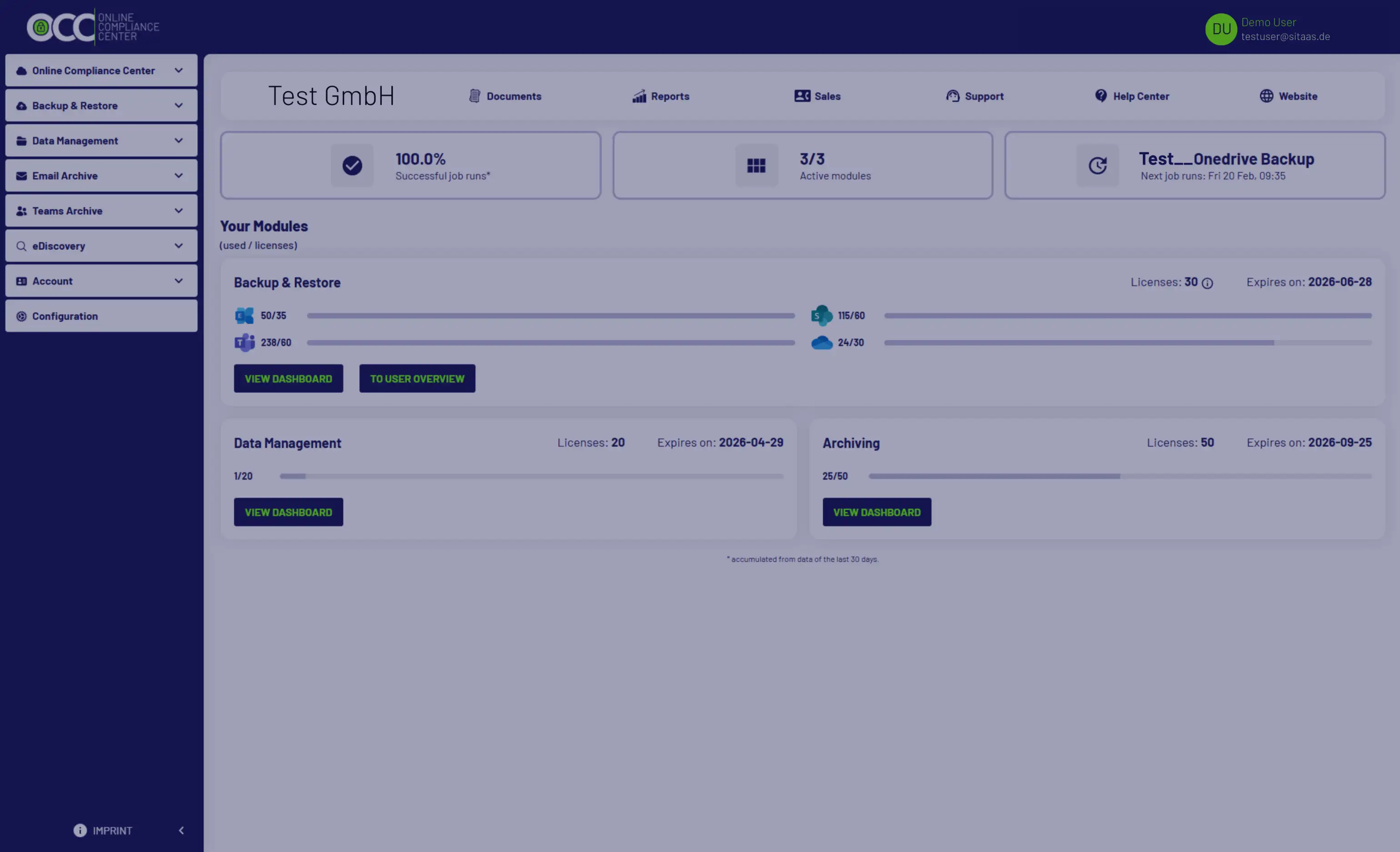The height and width of the screenshot is (852, 1400).
Task: Click the next job refresh icon
Action: (1097, 165)
